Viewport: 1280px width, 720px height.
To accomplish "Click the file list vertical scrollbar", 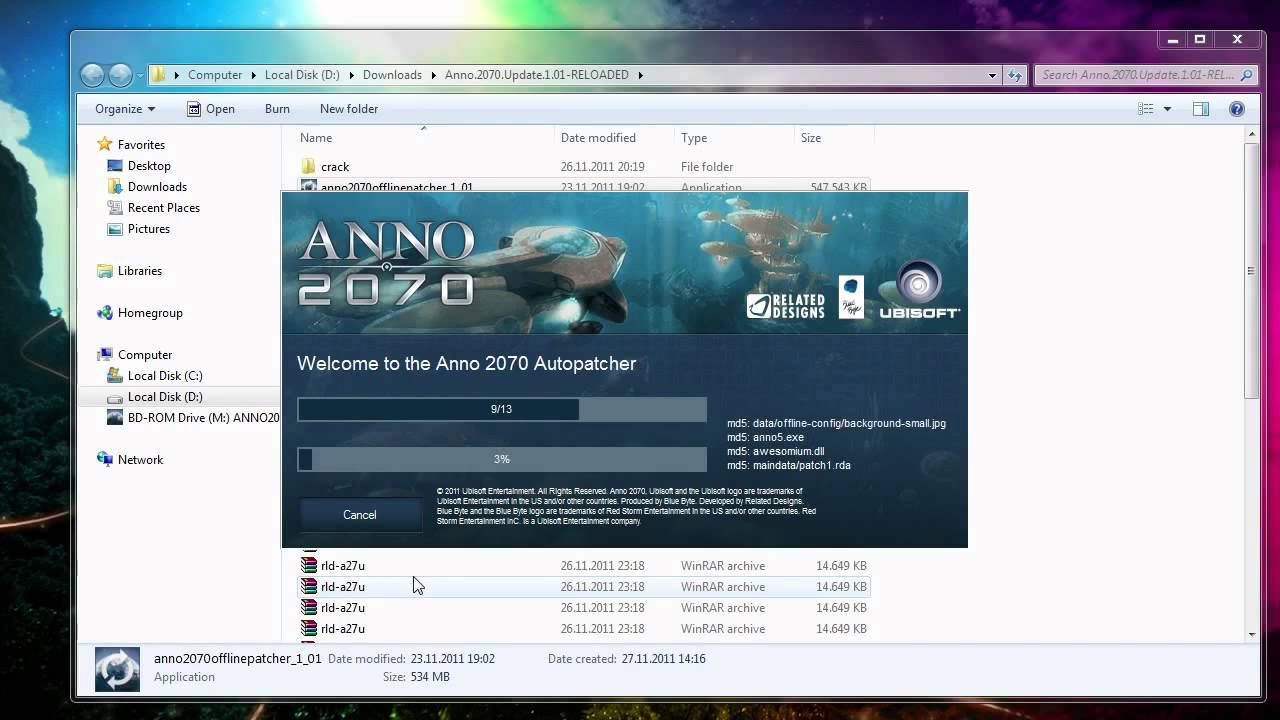I will click(1252, 270).
